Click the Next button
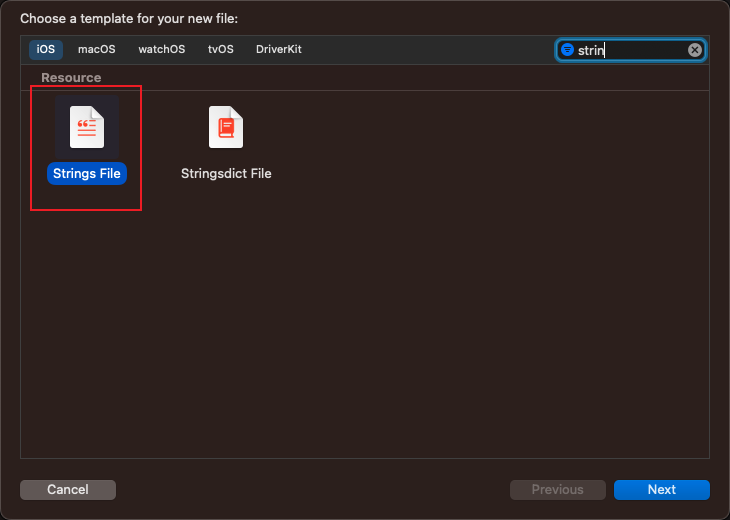730x520 pixels. [662, 490]
